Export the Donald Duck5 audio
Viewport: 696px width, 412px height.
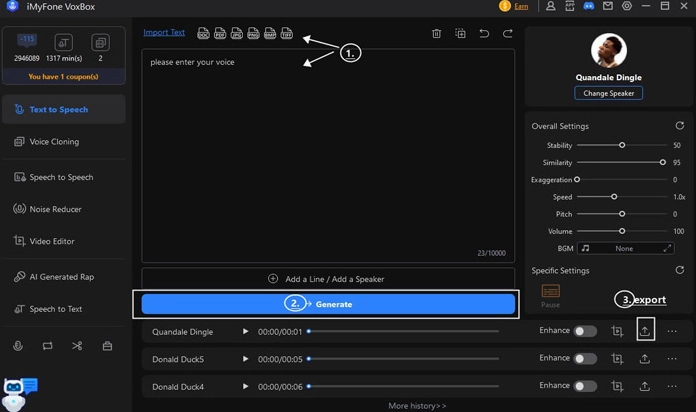[645, 359]
